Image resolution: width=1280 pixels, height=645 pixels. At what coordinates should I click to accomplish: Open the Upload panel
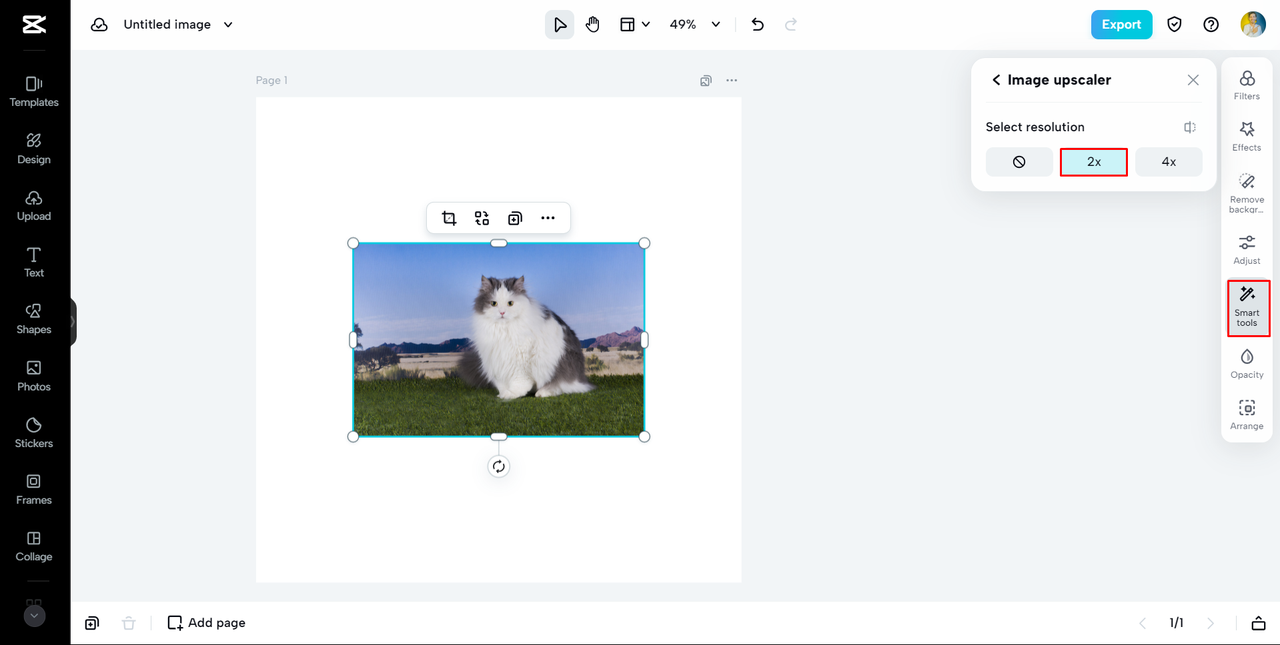[34, 205]
